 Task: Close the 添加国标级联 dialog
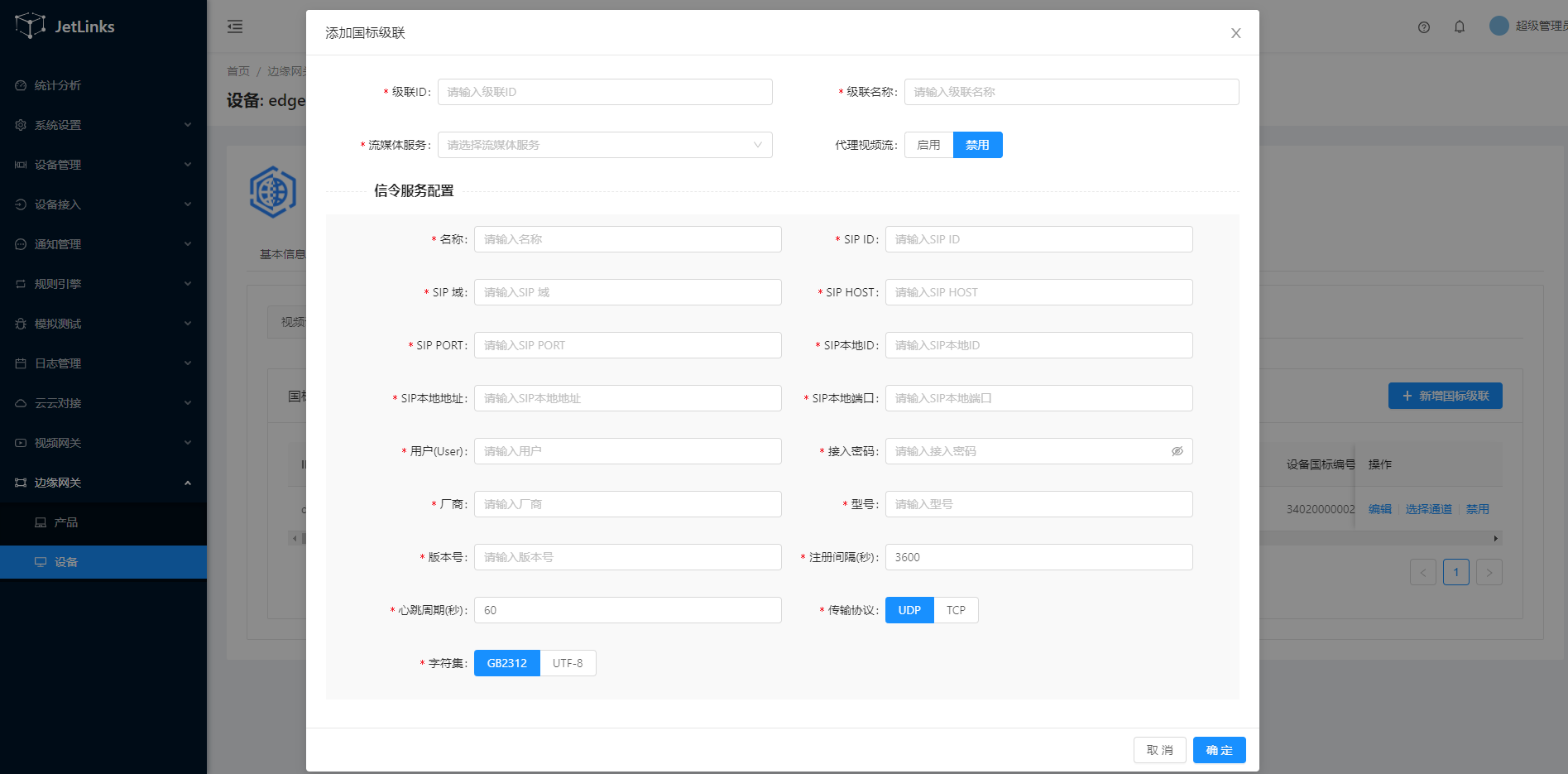click(1235, 33)
